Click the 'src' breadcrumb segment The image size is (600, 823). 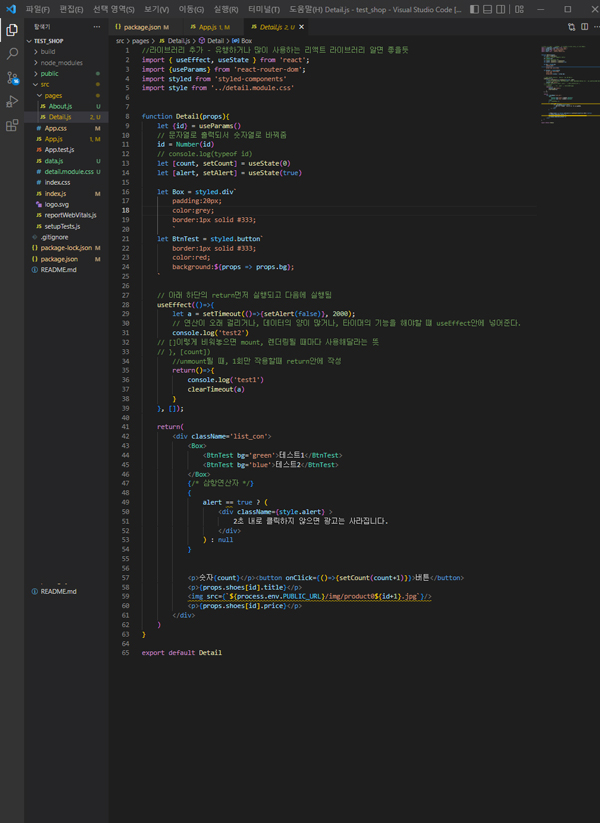(120, 40)
